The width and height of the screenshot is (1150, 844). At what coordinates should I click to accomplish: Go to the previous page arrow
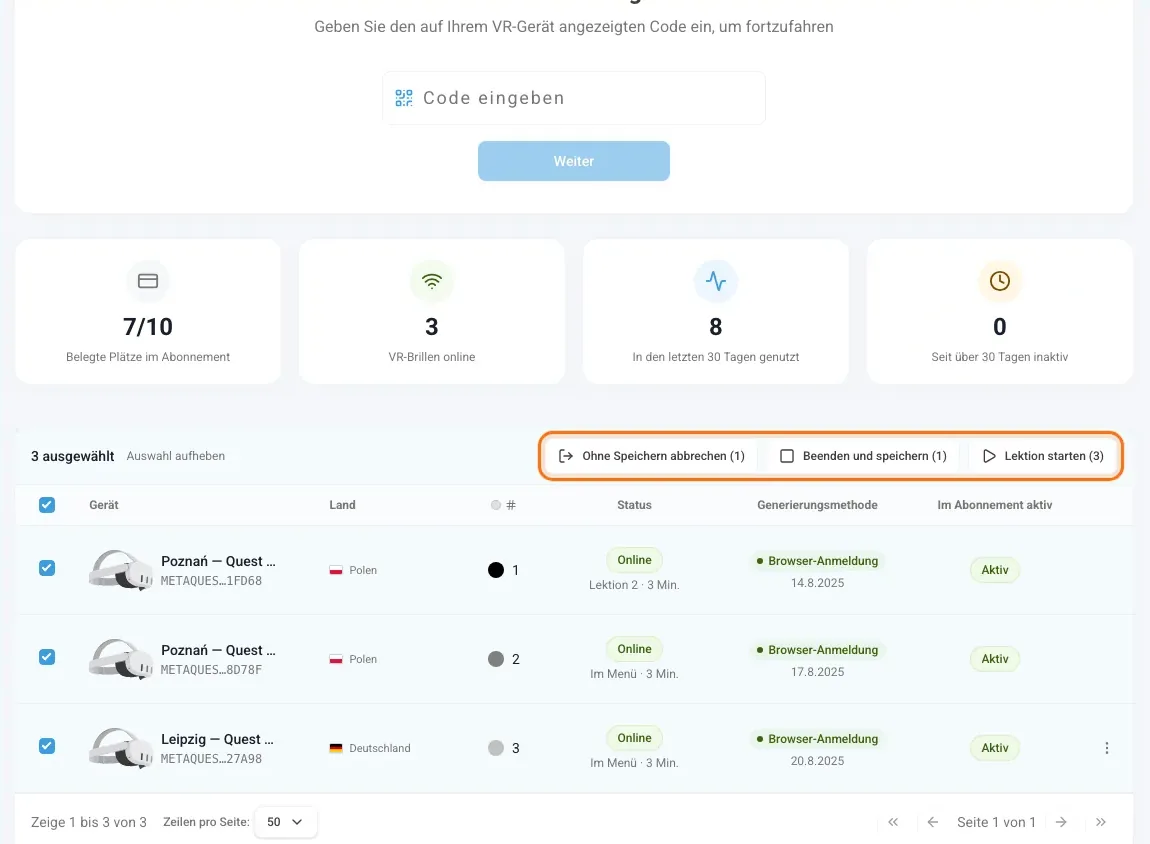click(x=933, y=822)
